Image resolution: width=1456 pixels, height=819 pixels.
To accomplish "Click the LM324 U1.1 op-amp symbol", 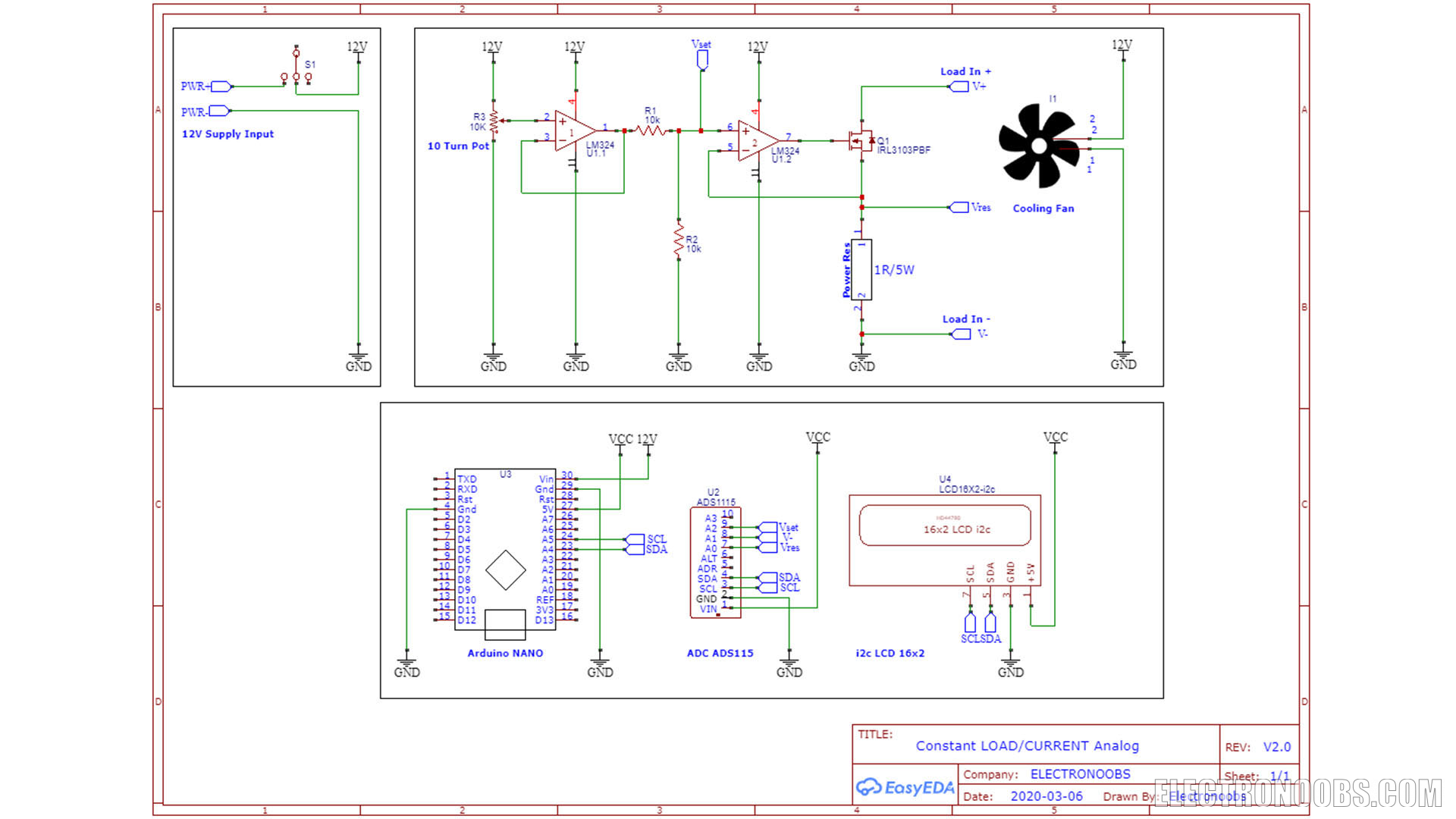I will (x=575, y=130).
